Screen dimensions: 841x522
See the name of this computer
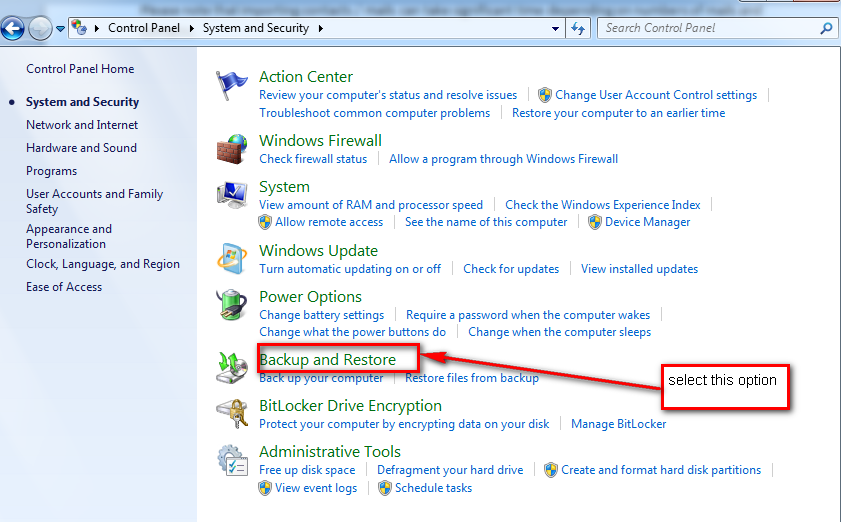coord(486,222)
